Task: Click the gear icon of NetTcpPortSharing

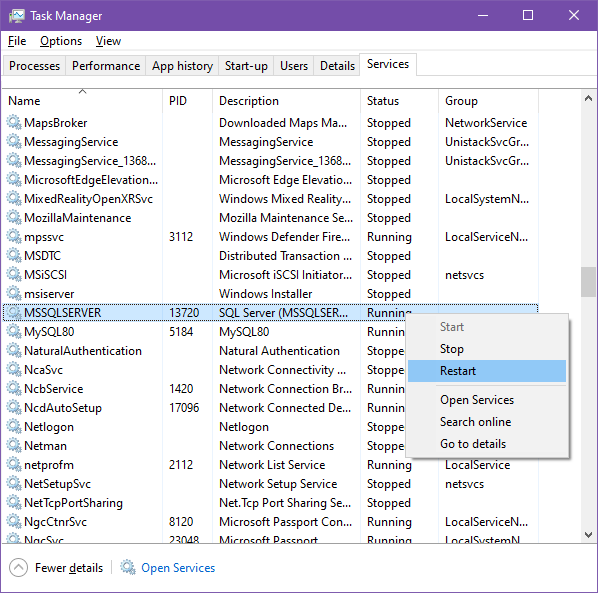Action: pyautogui.click(x=14, y=503)
